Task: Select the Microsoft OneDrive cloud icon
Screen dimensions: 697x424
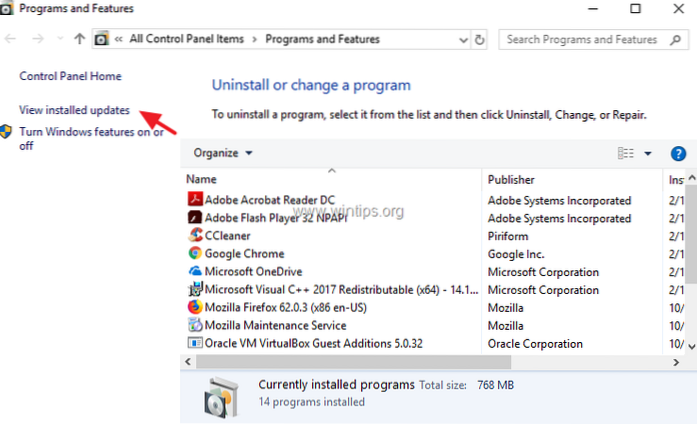Action: [195, 272]
